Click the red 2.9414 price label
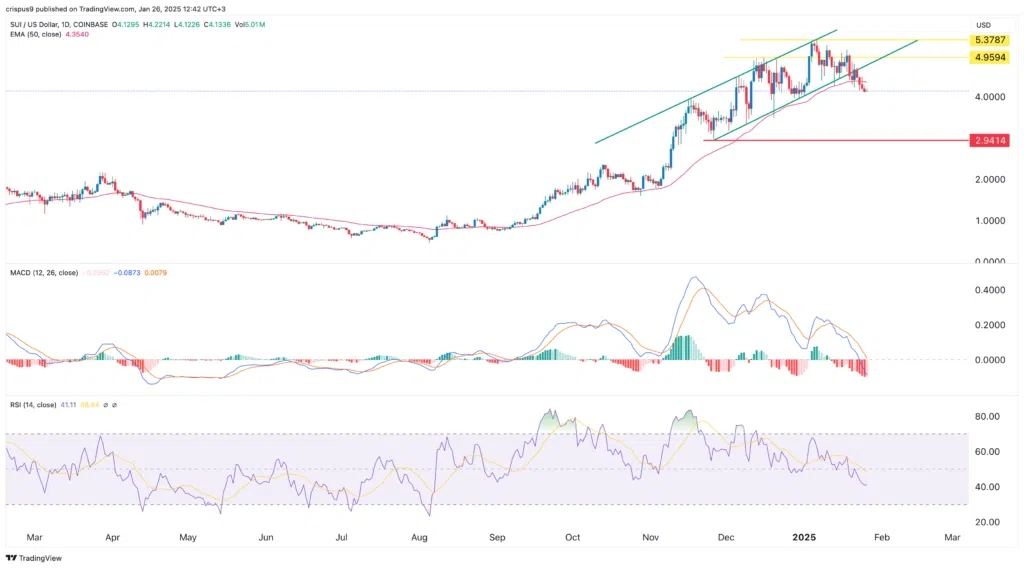This screenshot has height=568, width=1024. click(x=990, y=140)
